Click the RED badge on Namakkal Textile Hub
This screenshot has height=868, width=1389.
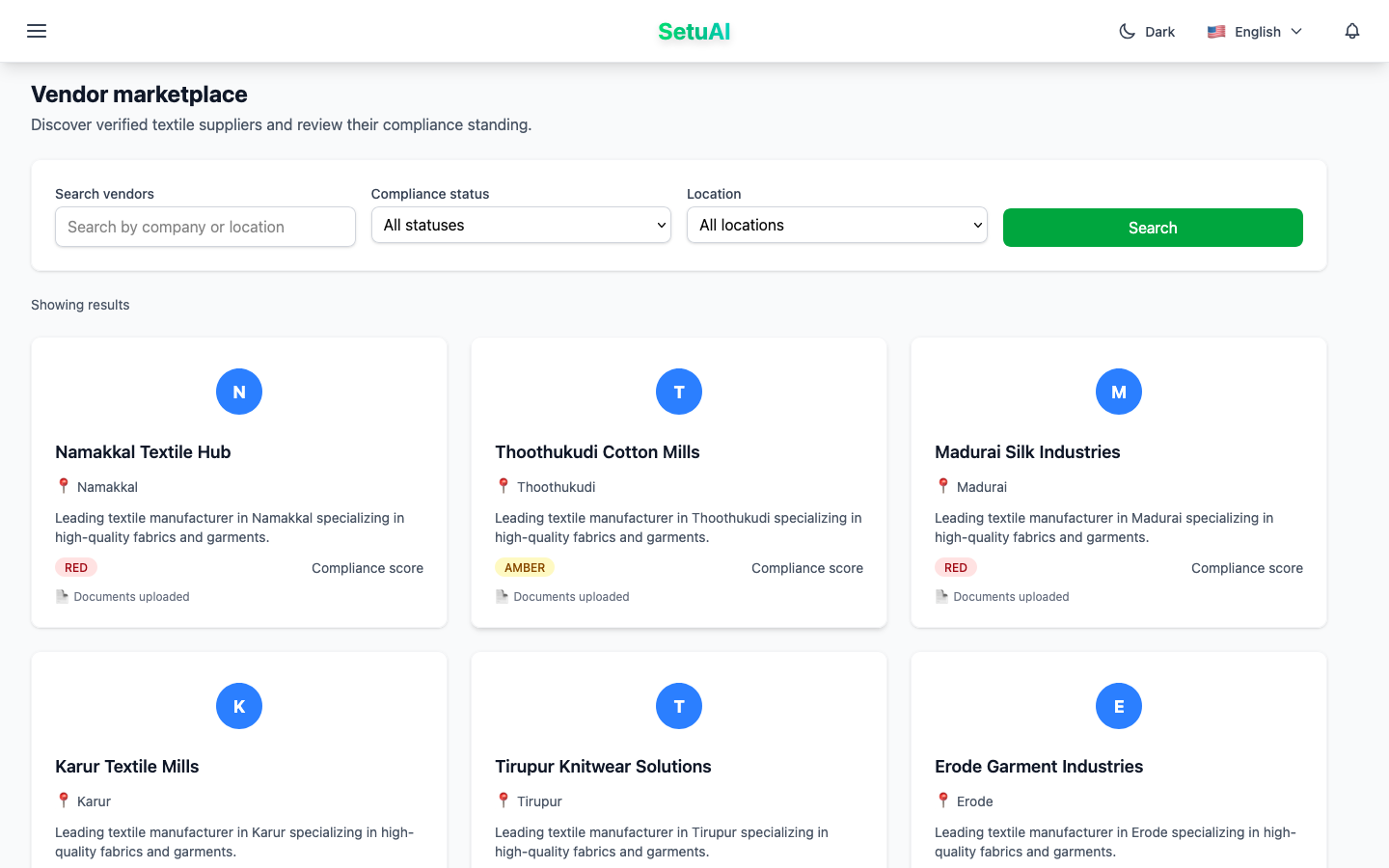[76, 568]
